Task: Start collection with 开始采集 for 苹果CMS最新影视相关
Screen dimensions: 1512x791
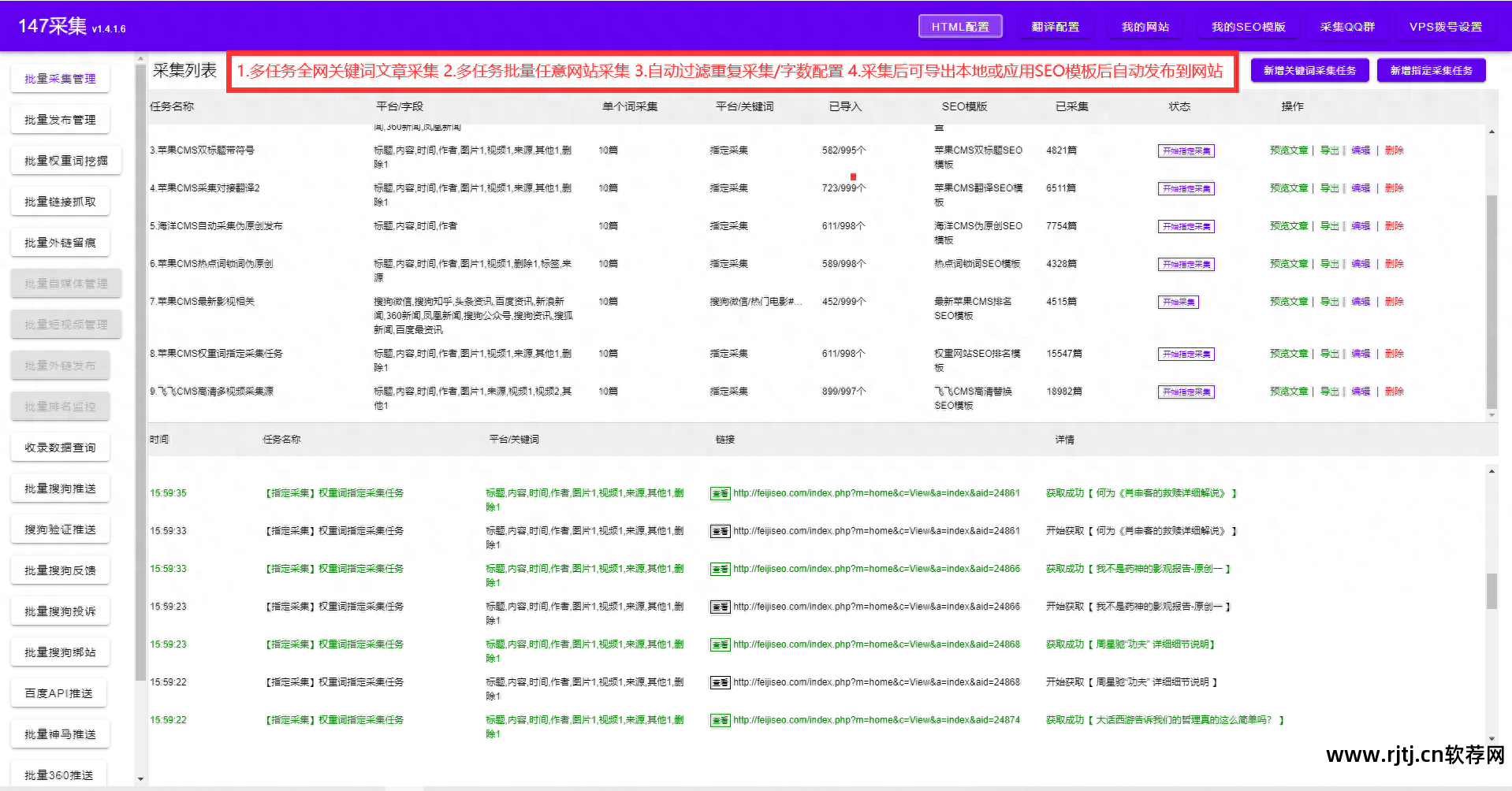Action: click(x=1178, y=301)
